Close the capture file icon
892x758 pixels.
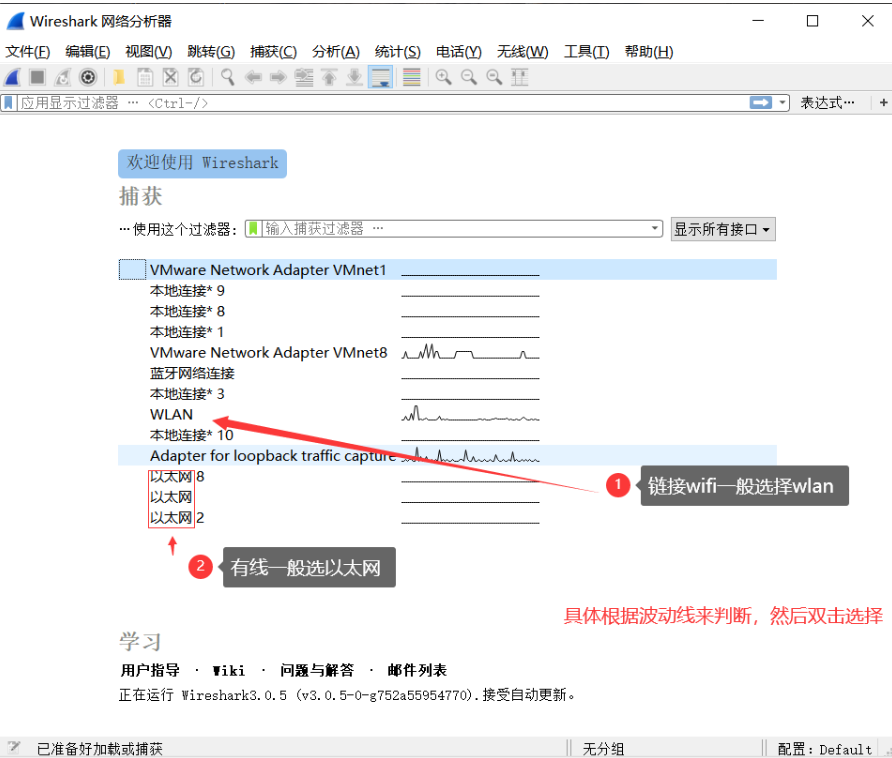(x=171, y=77)
